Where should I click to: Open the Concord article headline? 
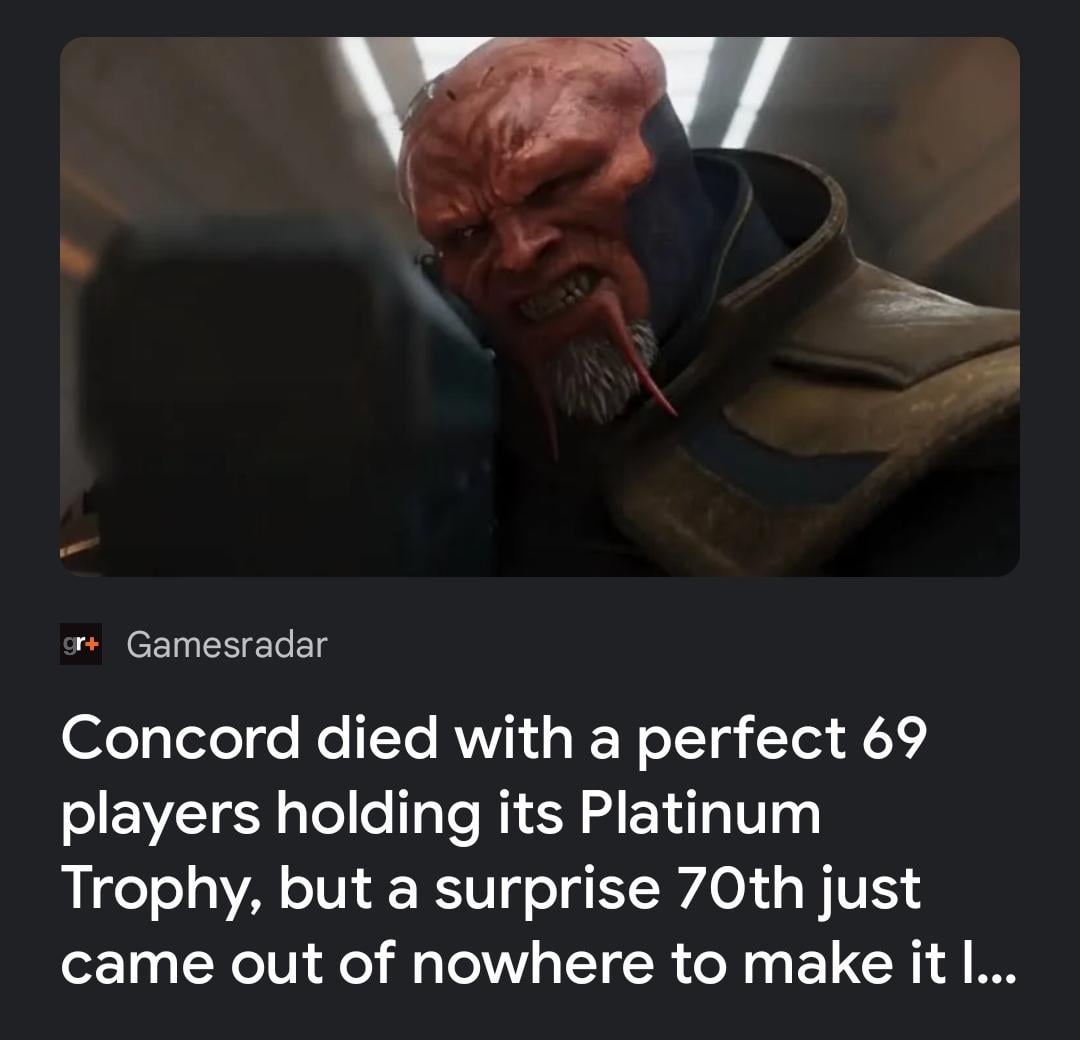538,851
